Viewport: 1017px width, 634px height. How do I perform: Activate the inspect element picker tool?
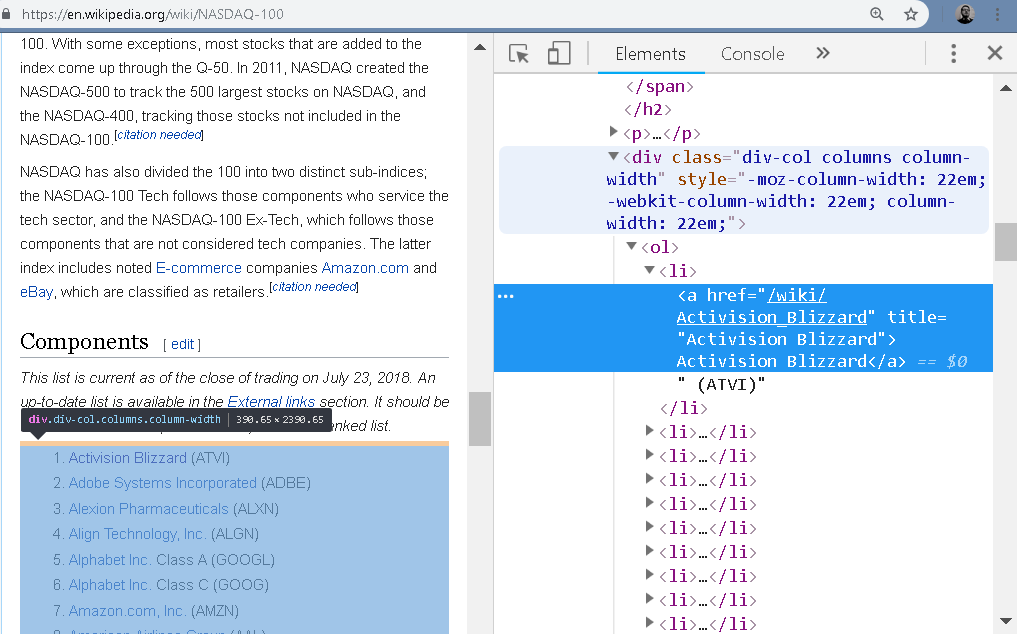pyautogui.click(x=519, y=54)
